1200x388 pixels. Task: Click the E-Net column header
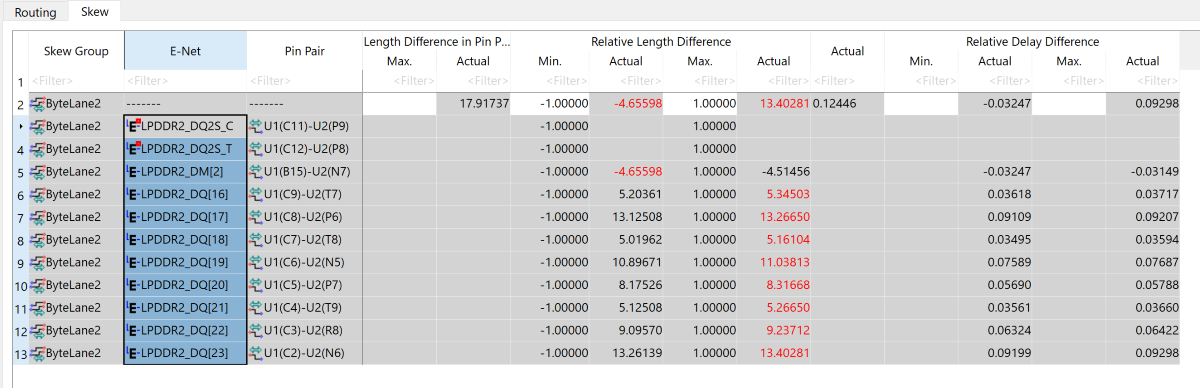point(185,50)
